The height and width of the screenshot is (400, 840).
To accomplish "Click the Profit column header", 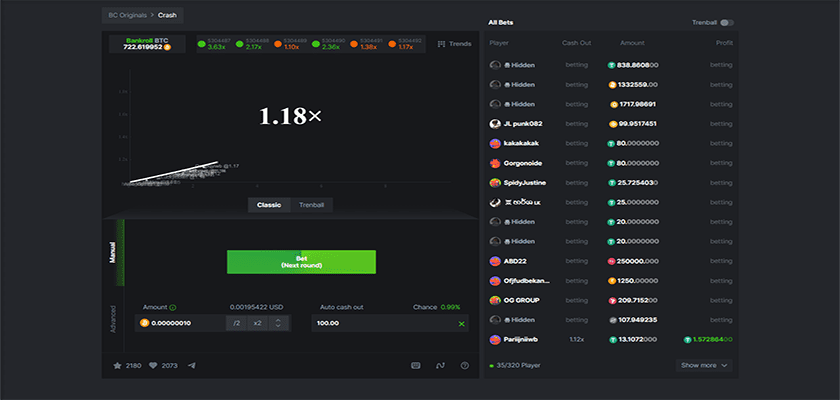I will tap(724, 43).
